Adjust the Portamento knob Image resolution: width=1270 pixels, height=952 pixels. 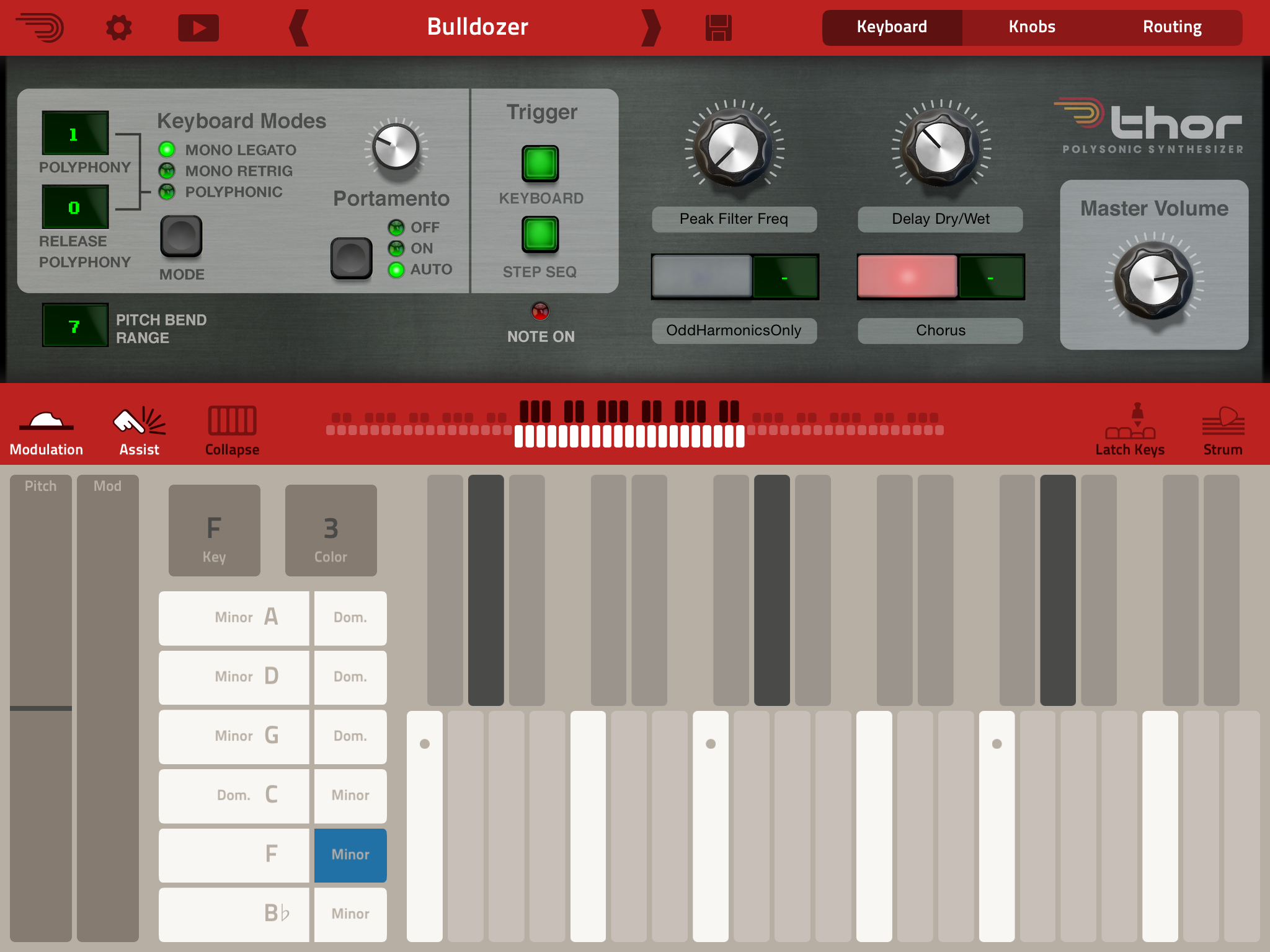pos(396,148)
